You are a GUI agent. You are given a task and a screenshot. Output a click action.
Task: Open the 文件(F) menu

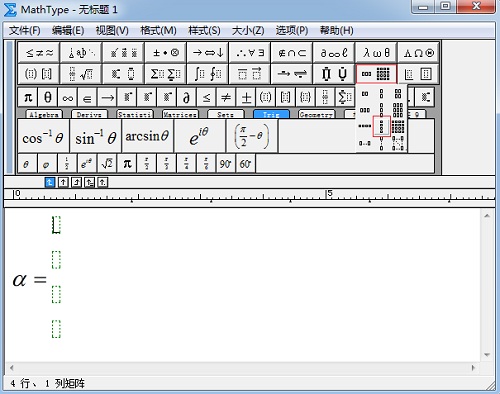point(25,31)
